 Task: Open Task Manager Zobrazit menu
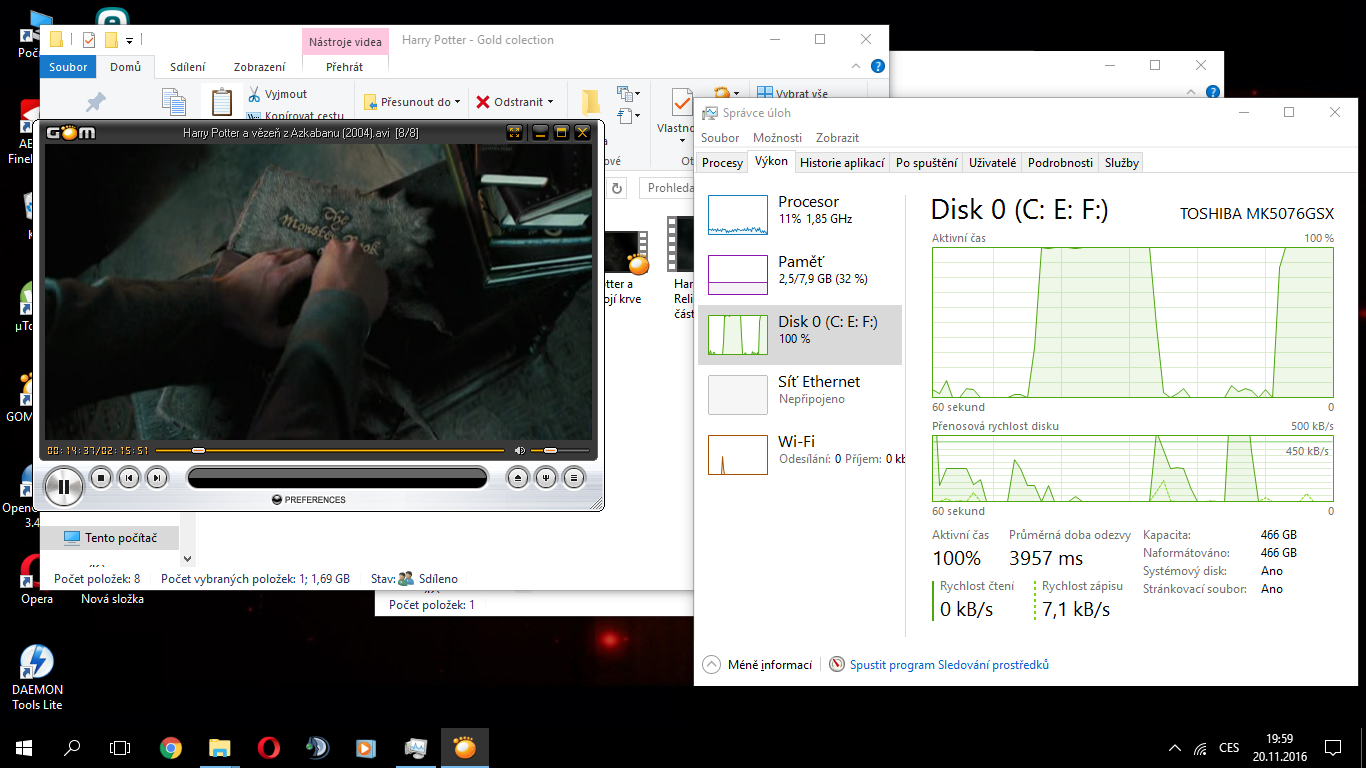(837, 138)
